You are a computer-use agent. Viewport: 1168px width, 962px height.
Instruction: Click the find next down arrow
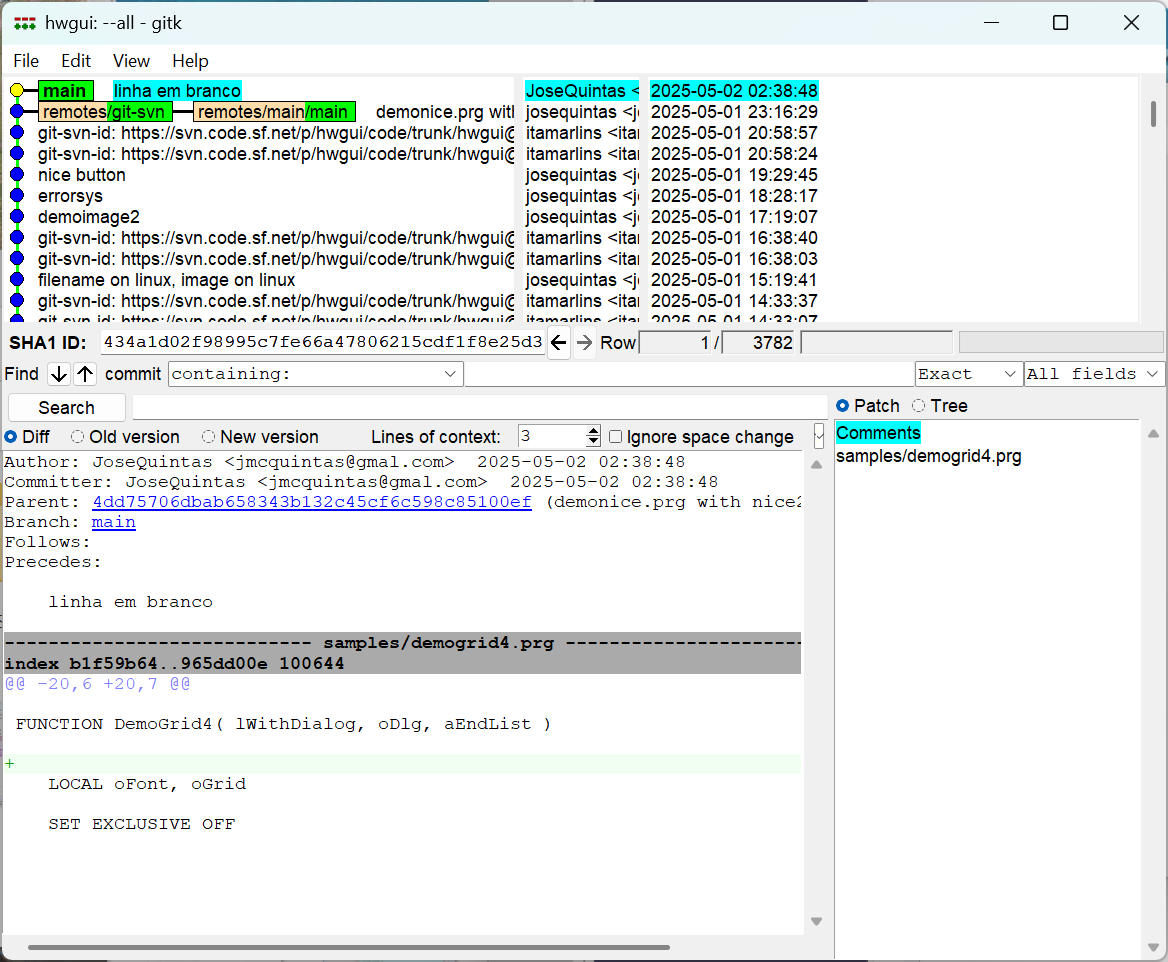point(59,374)
